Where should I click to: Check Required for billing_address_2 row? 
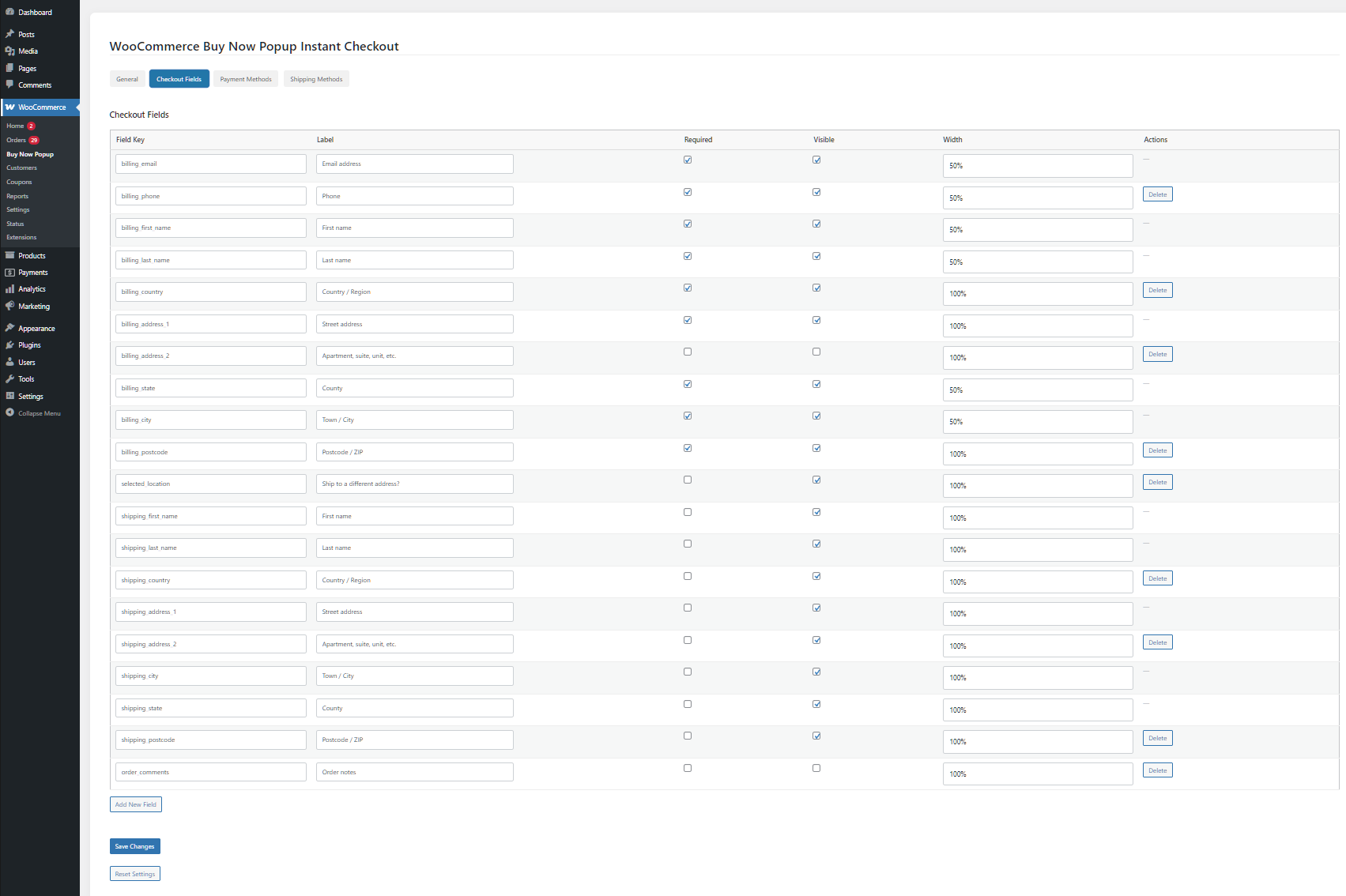coord(688,352)
